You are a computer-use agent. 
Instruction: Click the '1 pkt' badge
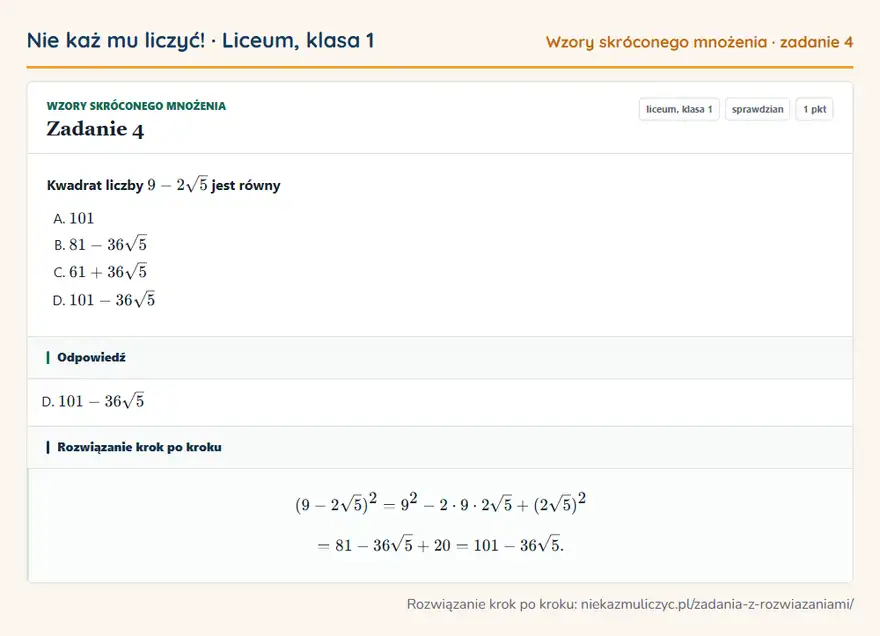click(814, 109)
